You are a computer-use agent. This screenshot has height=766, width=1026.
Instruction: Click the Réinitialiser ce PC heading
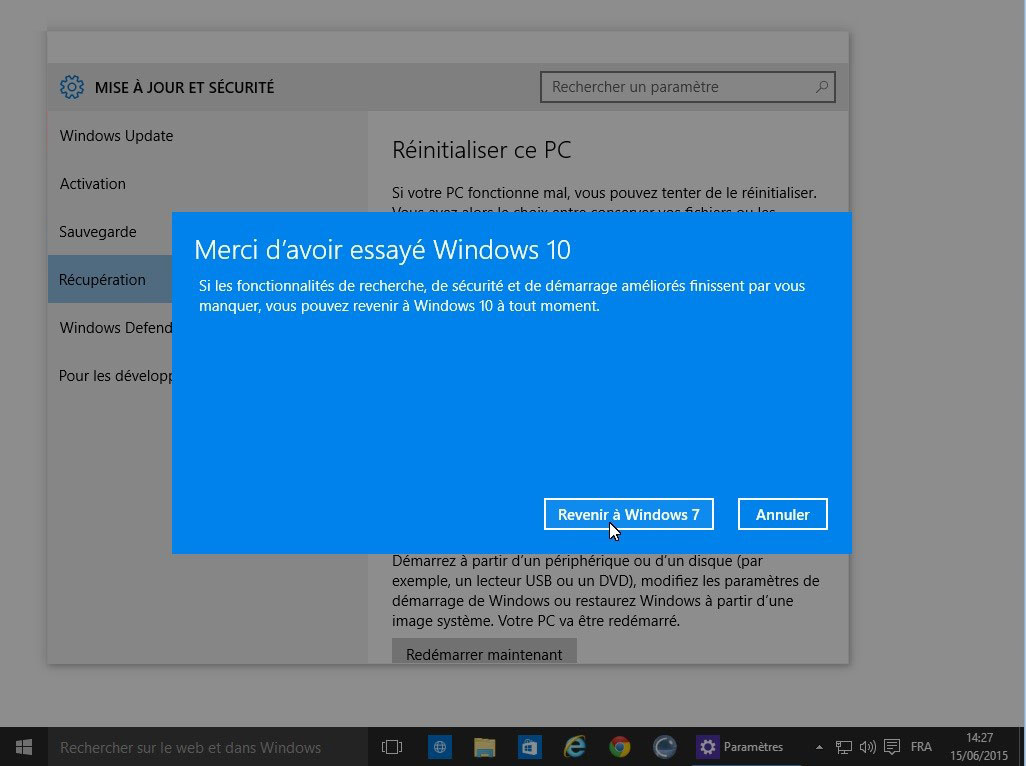click(x=481, y=150)
